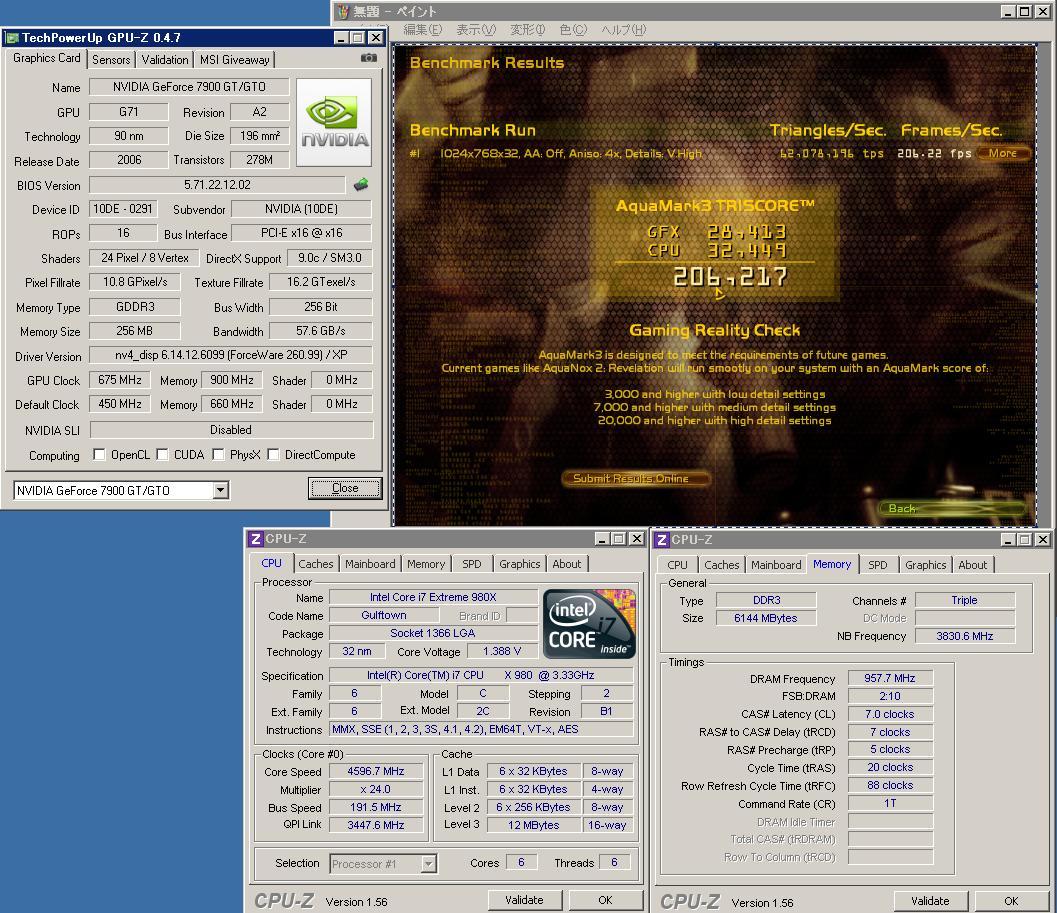Click the Intel Core i7 Extreme 980X name
Image resolution: width=1057 pixels, height=913 pixels.
pos(433,597)
